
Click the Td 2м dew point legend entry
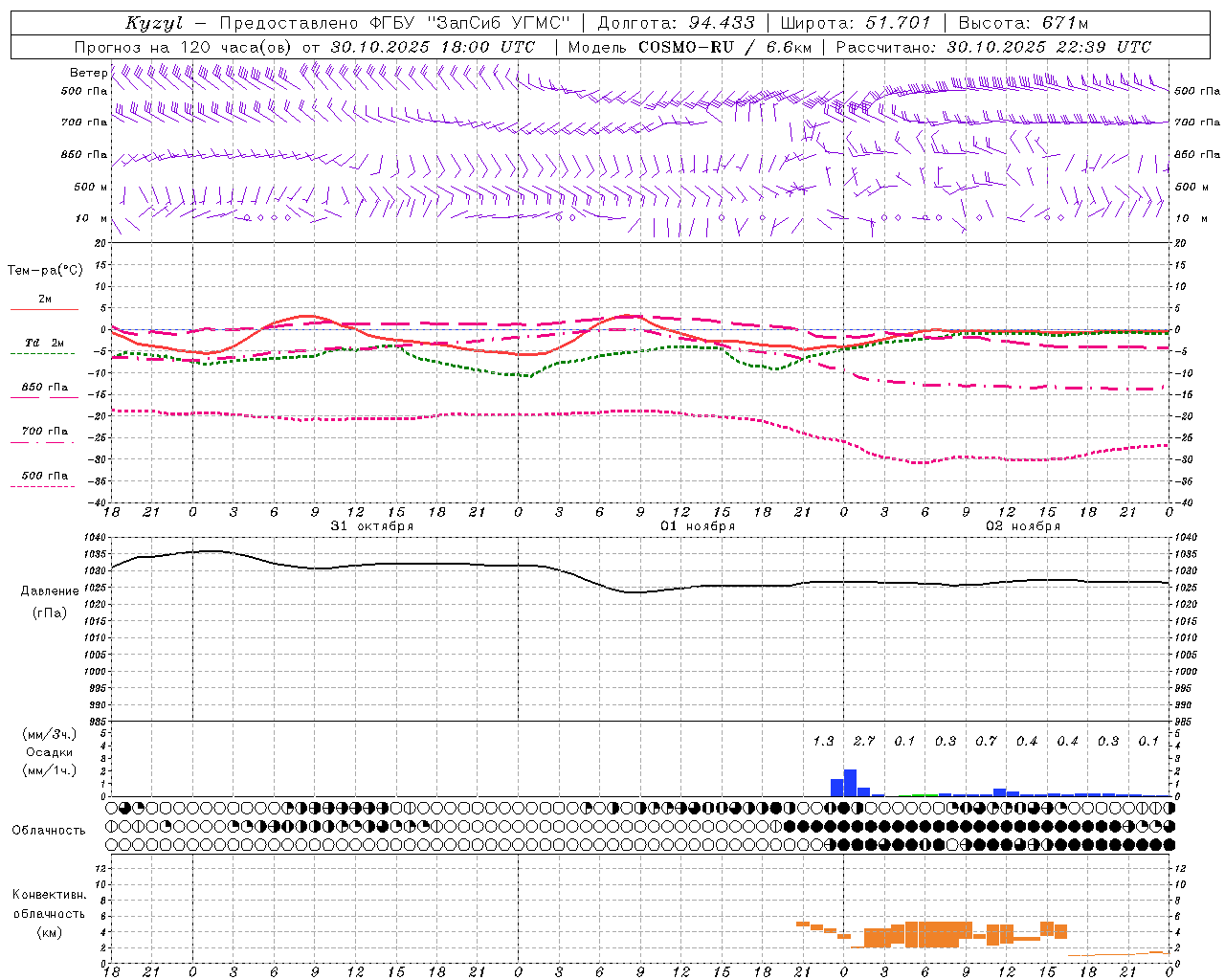tap(45, 343)
